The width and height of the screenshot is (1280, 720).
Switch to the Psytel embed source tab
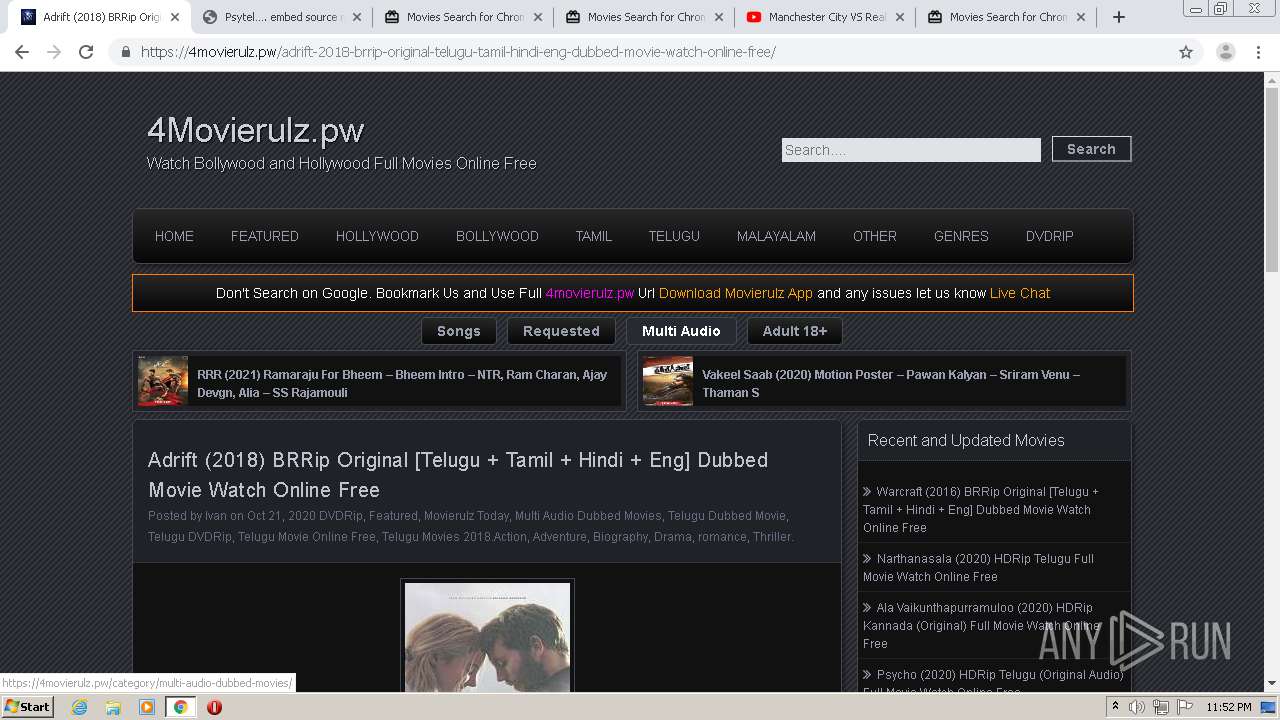(281, 17)
